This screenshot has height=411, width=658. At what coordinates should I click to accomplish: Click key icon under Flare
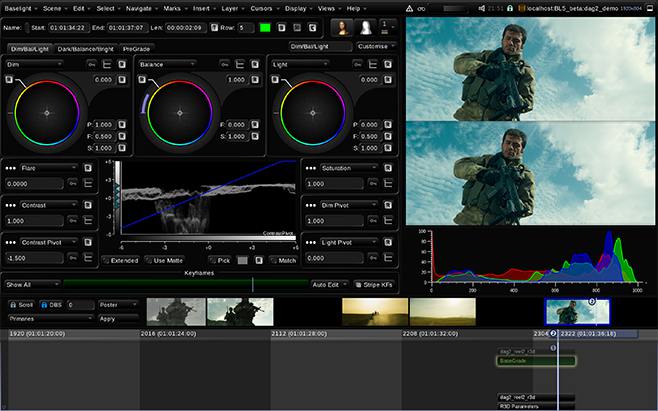[73, 183]
